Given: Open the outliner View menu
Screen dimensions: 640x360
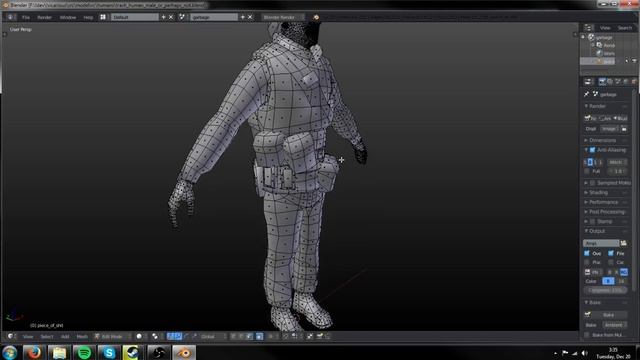Looking at the screenshot, I should point(605,28).
